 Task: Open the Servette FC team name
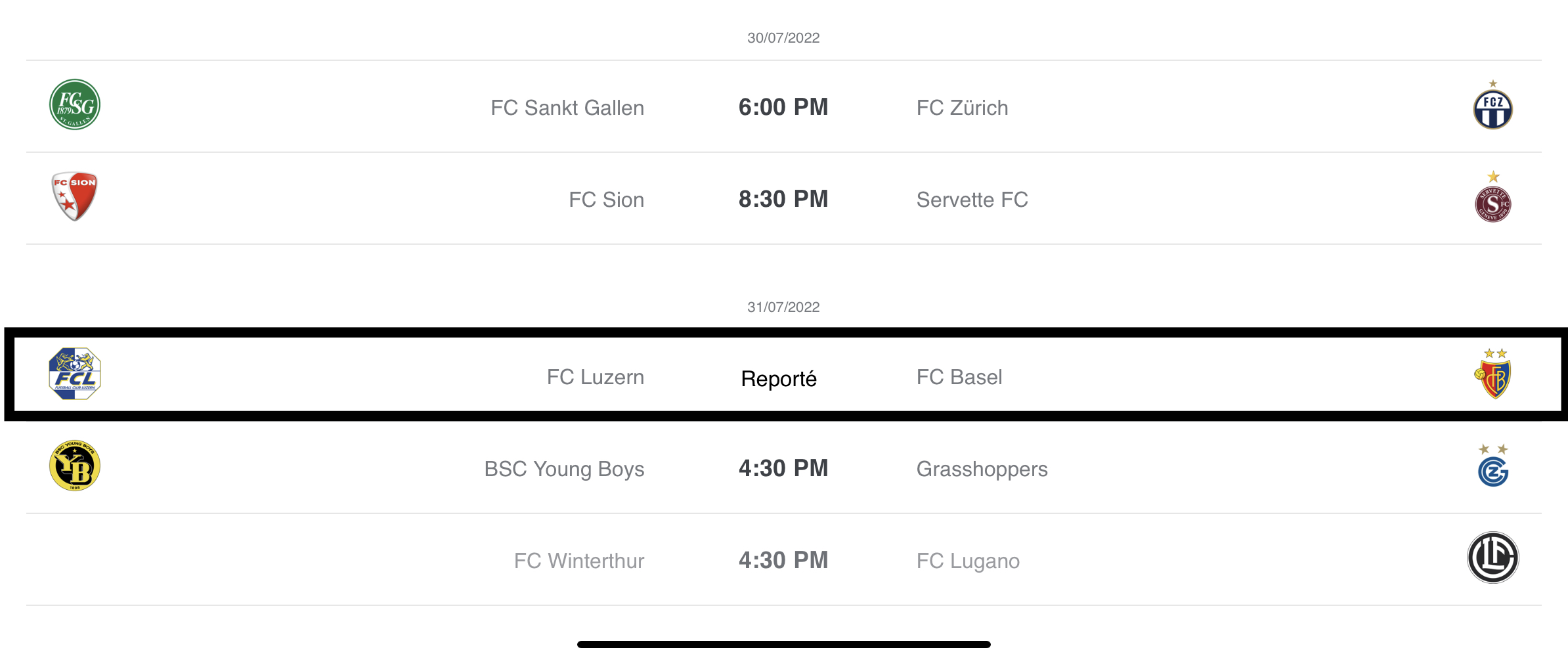coord(972,200)
